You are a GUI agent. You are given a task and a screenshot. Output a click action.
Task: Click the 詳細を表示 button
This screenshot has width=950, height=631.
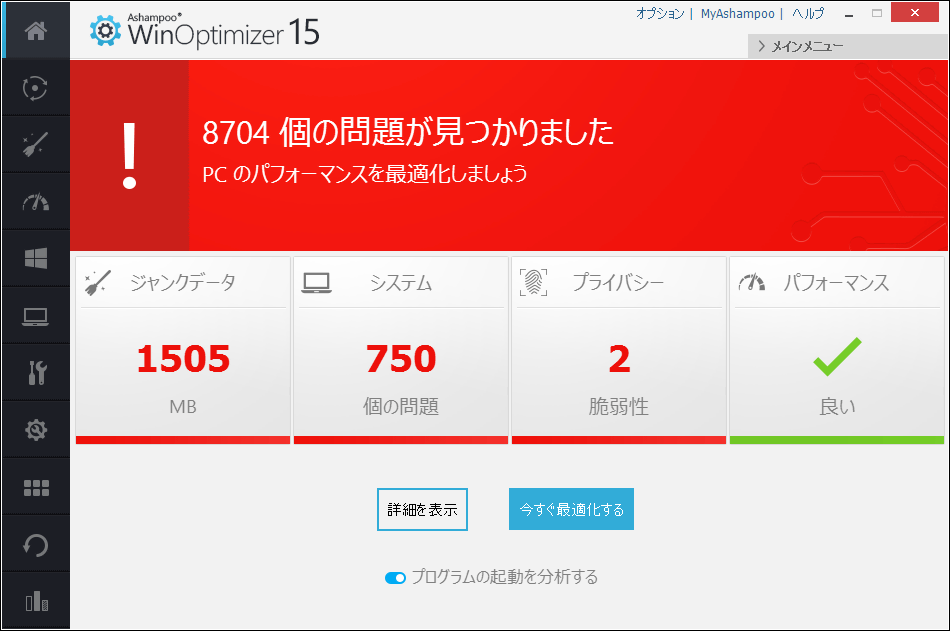tap(422, 509)
